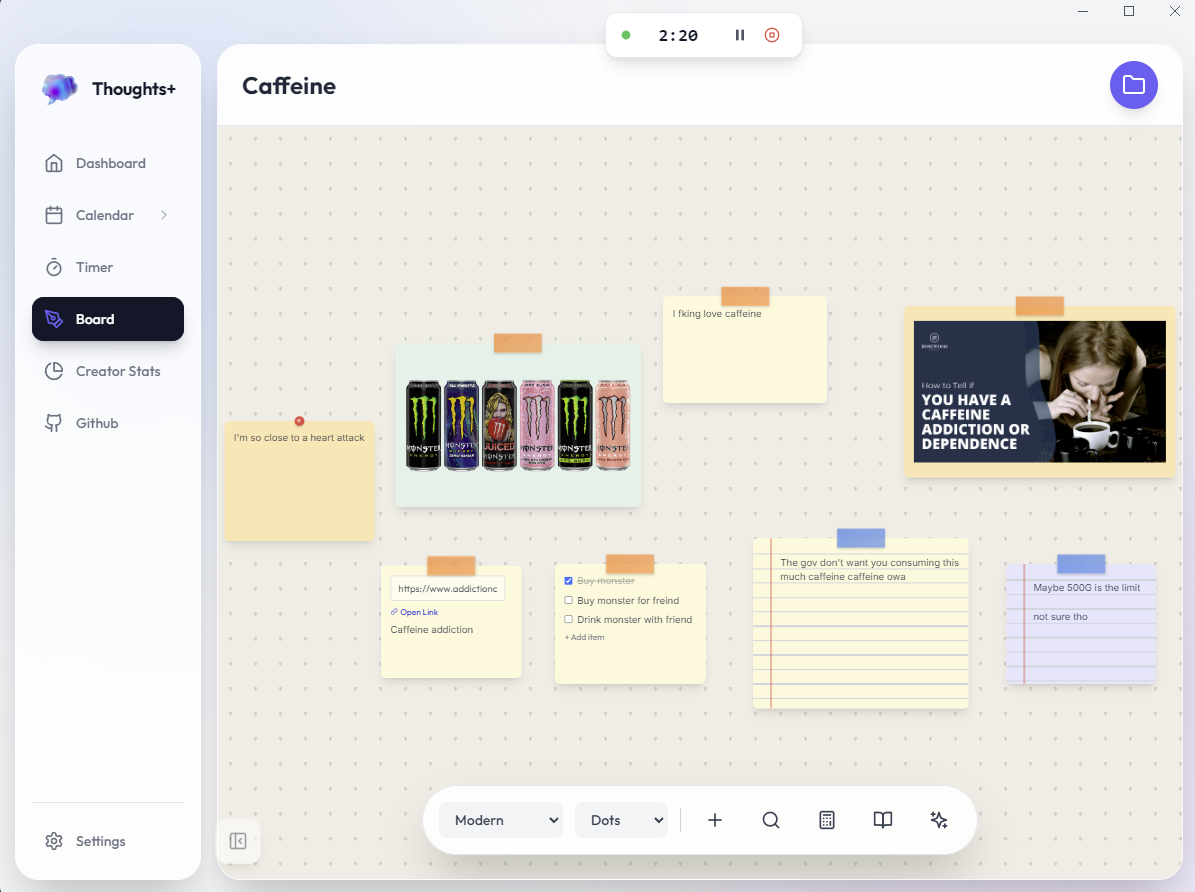Click '+ Add item' in checklist note

pos(585,637)
